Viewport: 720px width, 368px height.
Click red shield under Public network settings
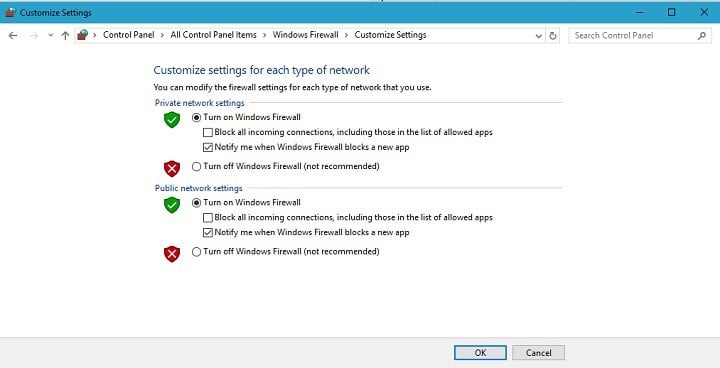tap(172, 254)
